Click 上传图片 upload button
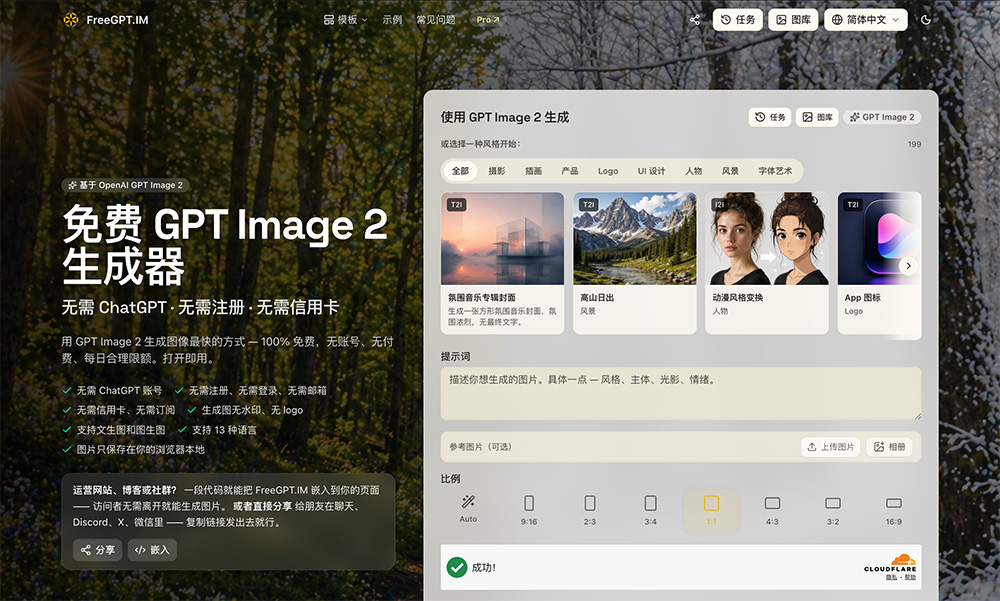This screenshot has height=601, width=1000. tap(831, 447)
